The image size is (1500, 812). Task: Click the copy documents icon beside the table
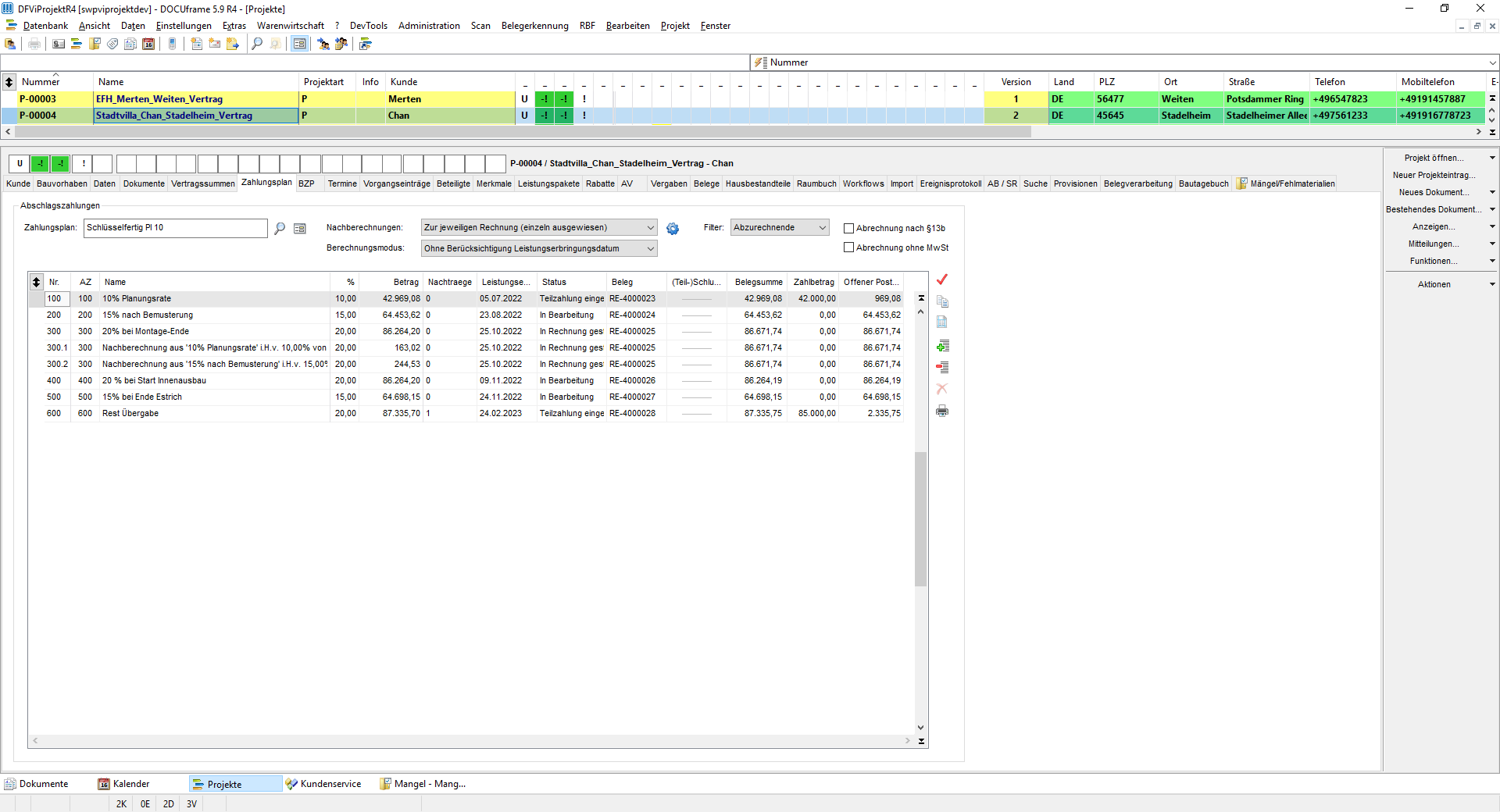point(942,301)
